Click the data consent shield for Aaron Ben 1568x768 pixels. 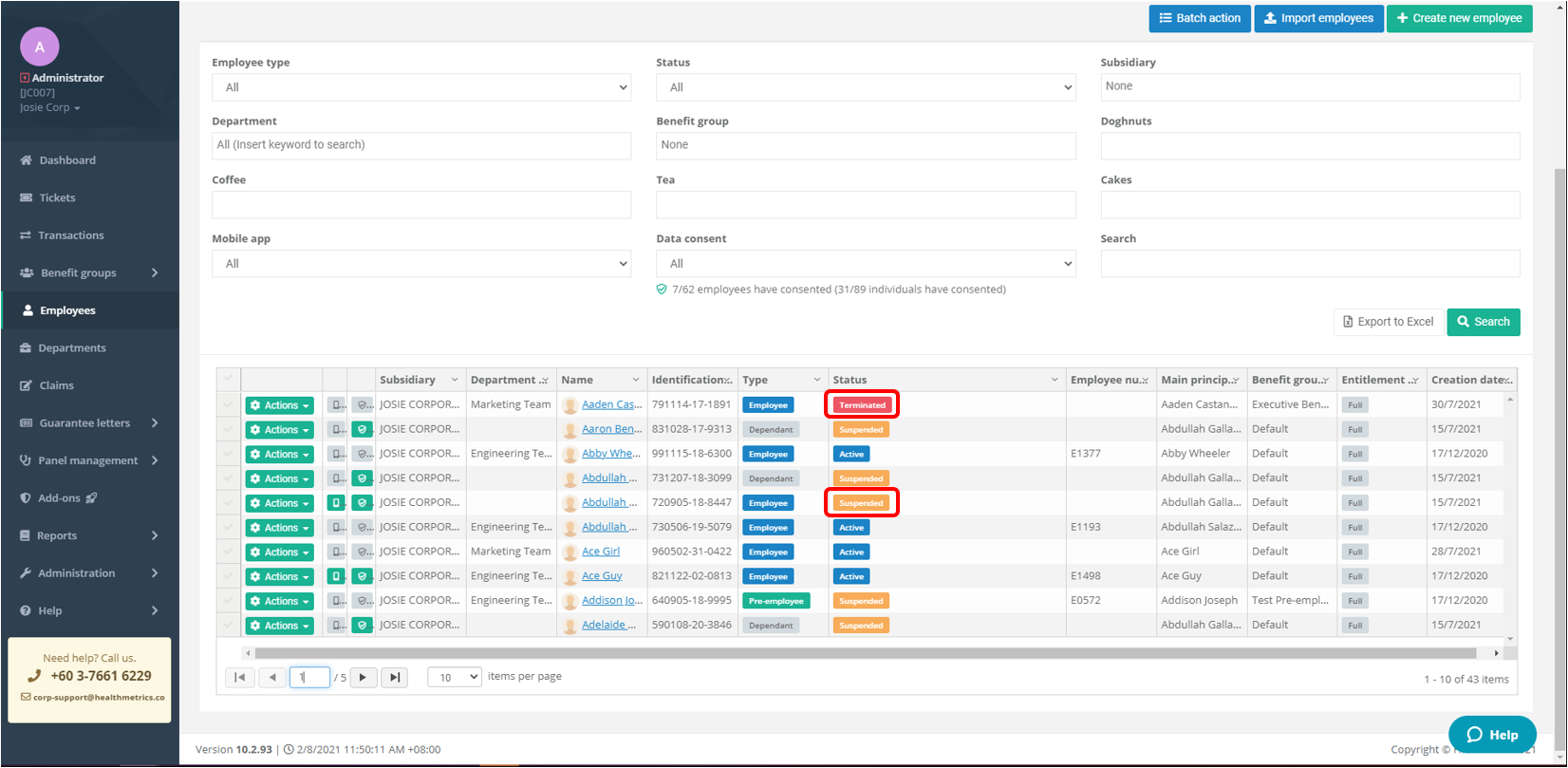(361, 429)
